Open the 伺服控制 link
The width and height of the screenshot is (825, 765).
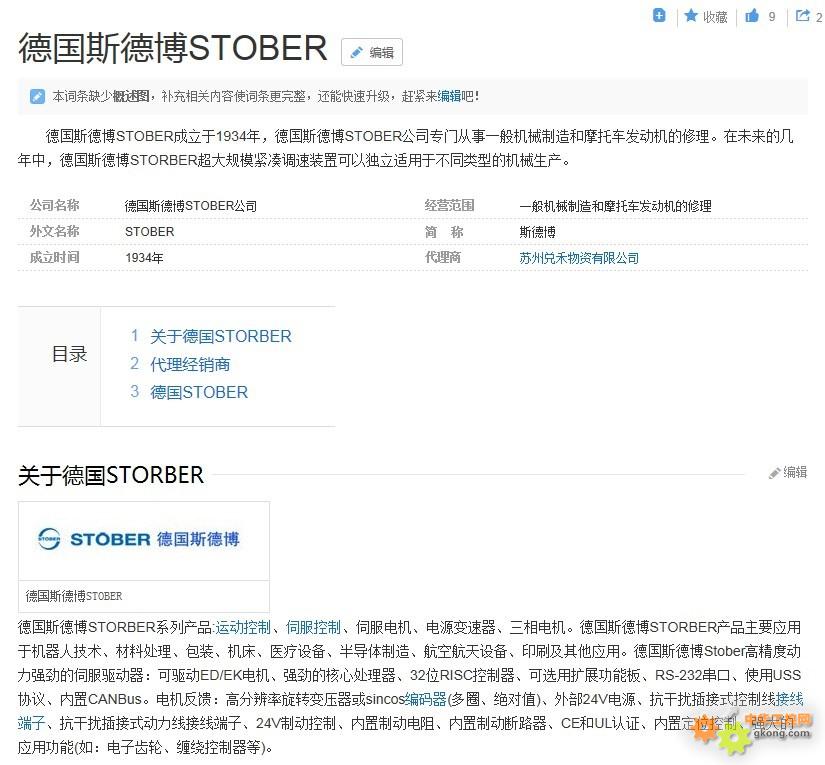313,627
